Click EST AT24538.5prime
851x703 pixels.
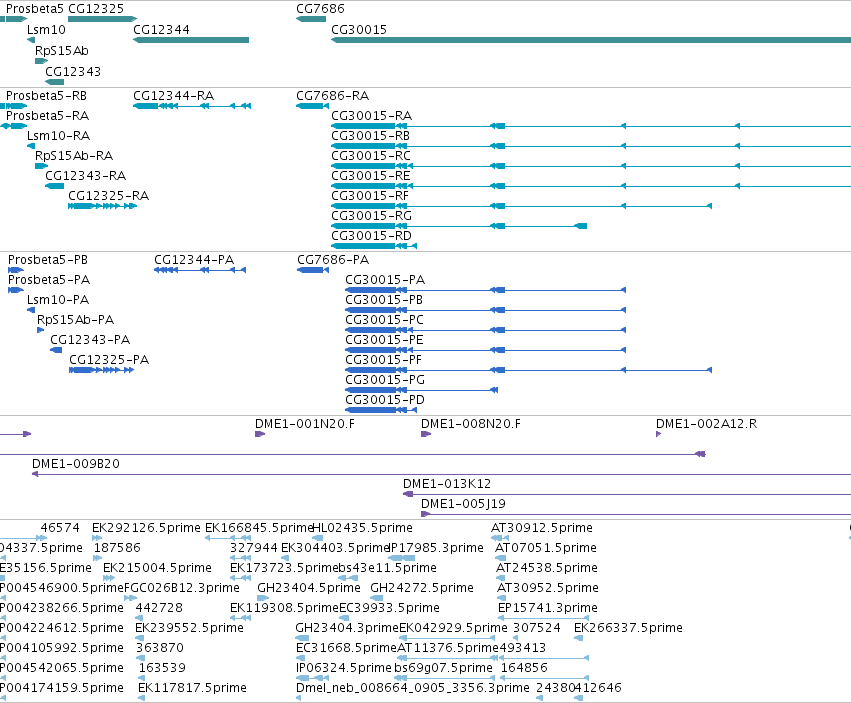[x=547, y=568]
